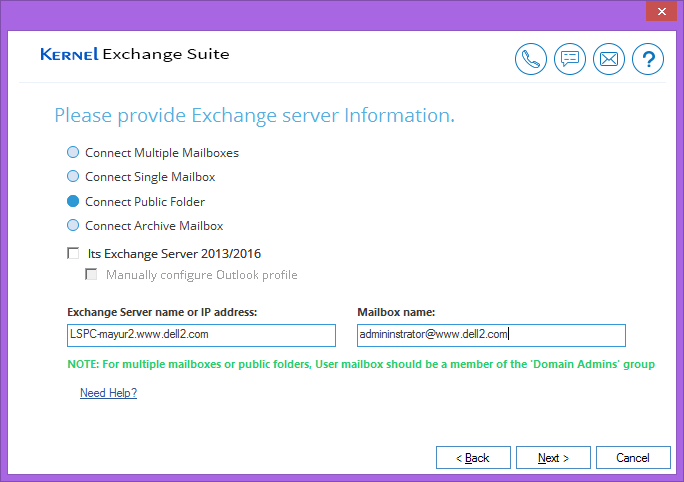Open help via the question mark icon

pos(648,59)
